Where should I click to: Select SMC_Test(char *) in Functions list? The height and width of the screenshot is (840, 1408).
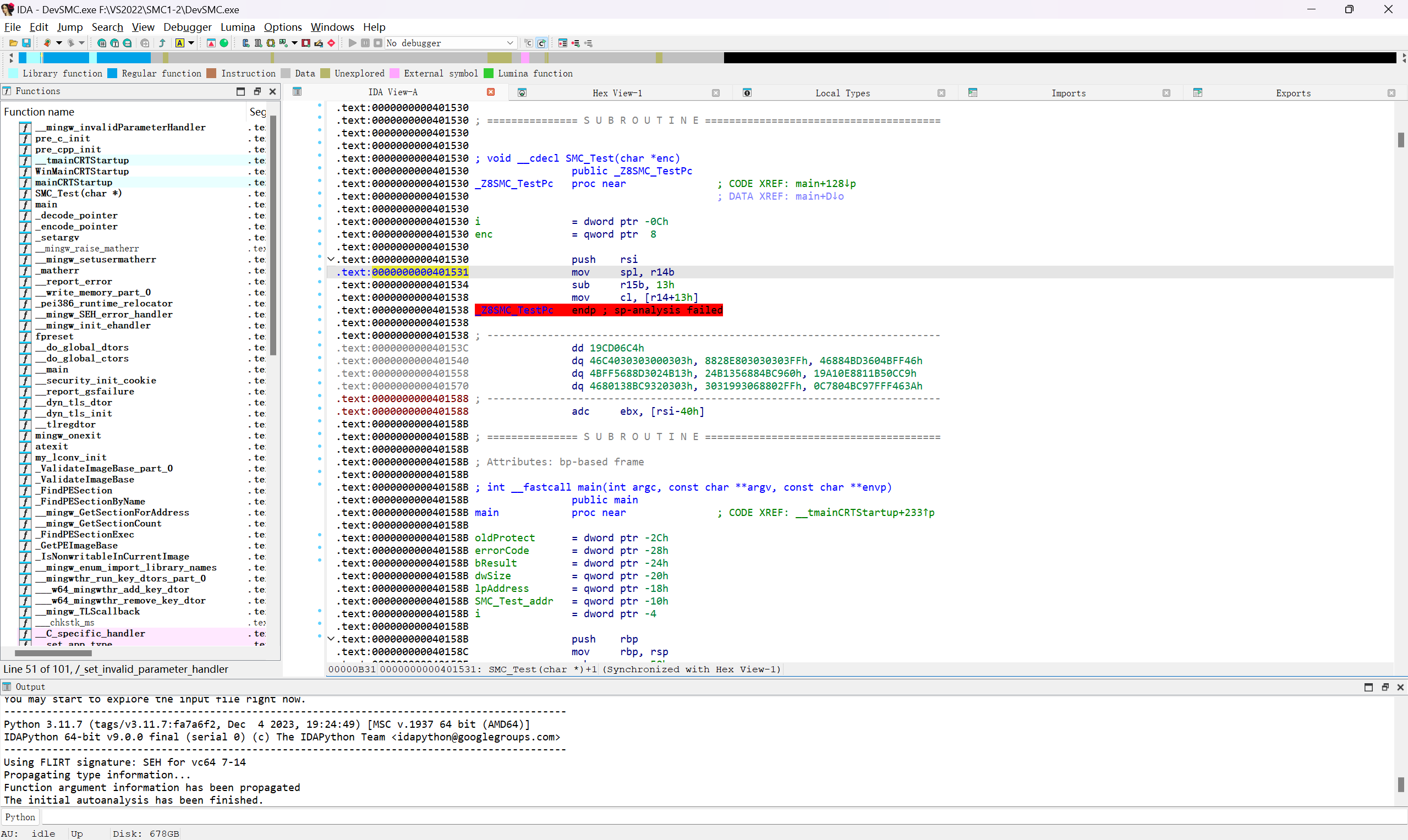click(x=78, y=194)
